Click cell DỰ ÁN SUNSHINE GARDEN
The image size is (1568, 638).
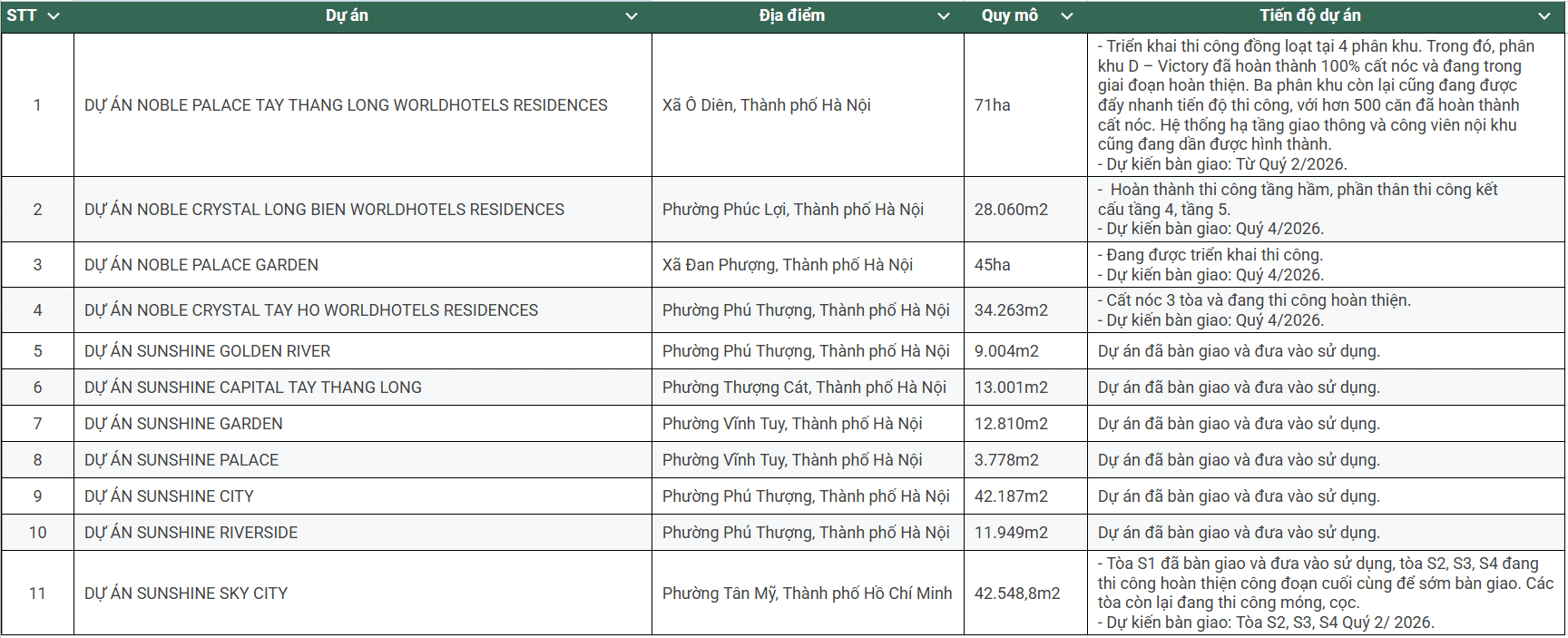363,424
